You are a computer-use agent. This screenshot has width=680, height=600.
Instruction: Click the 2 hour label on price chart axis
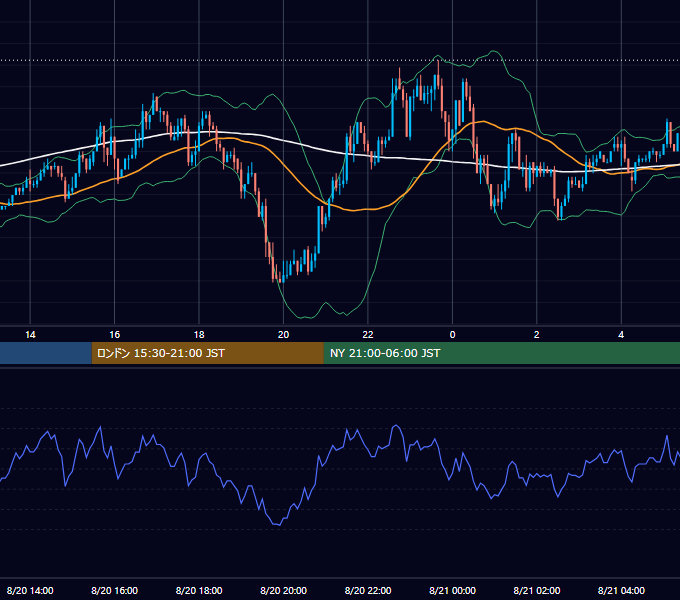click(x=536, y=335)
